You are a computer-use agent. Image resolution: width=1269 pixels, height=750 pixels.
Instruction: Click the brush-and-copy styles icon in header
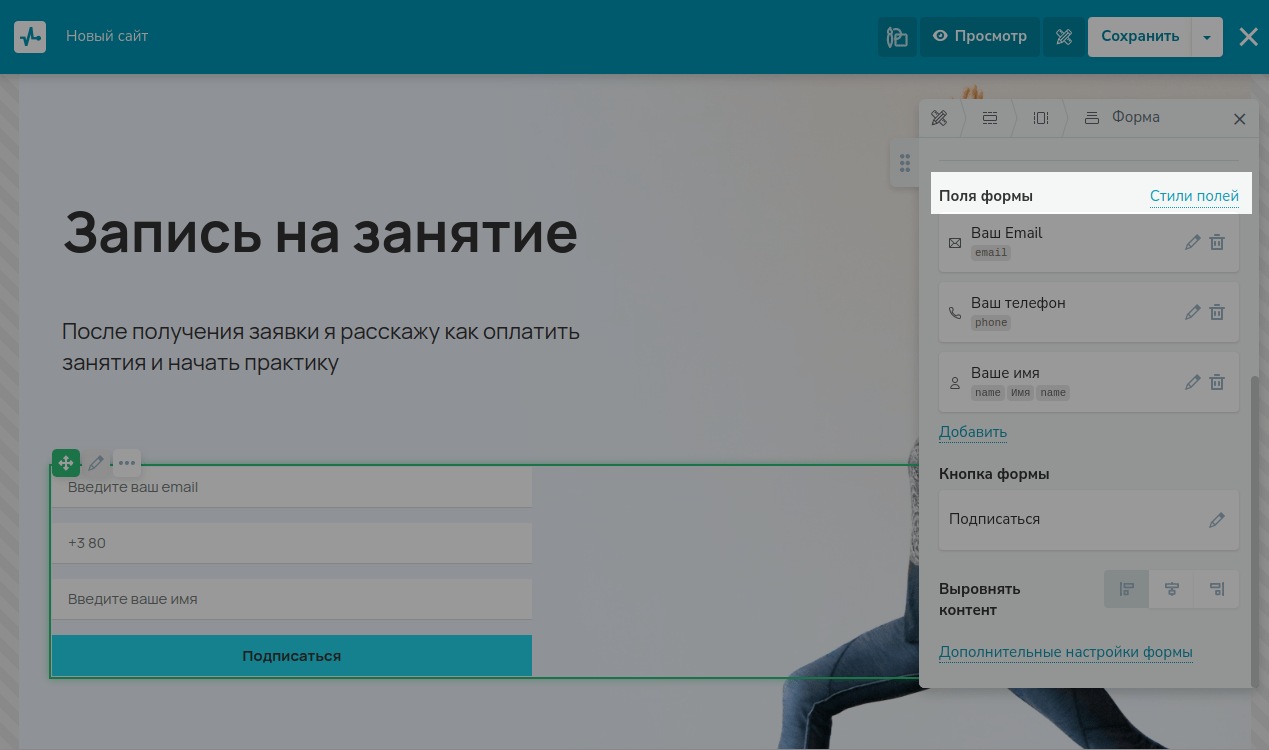tap(897, 37)
